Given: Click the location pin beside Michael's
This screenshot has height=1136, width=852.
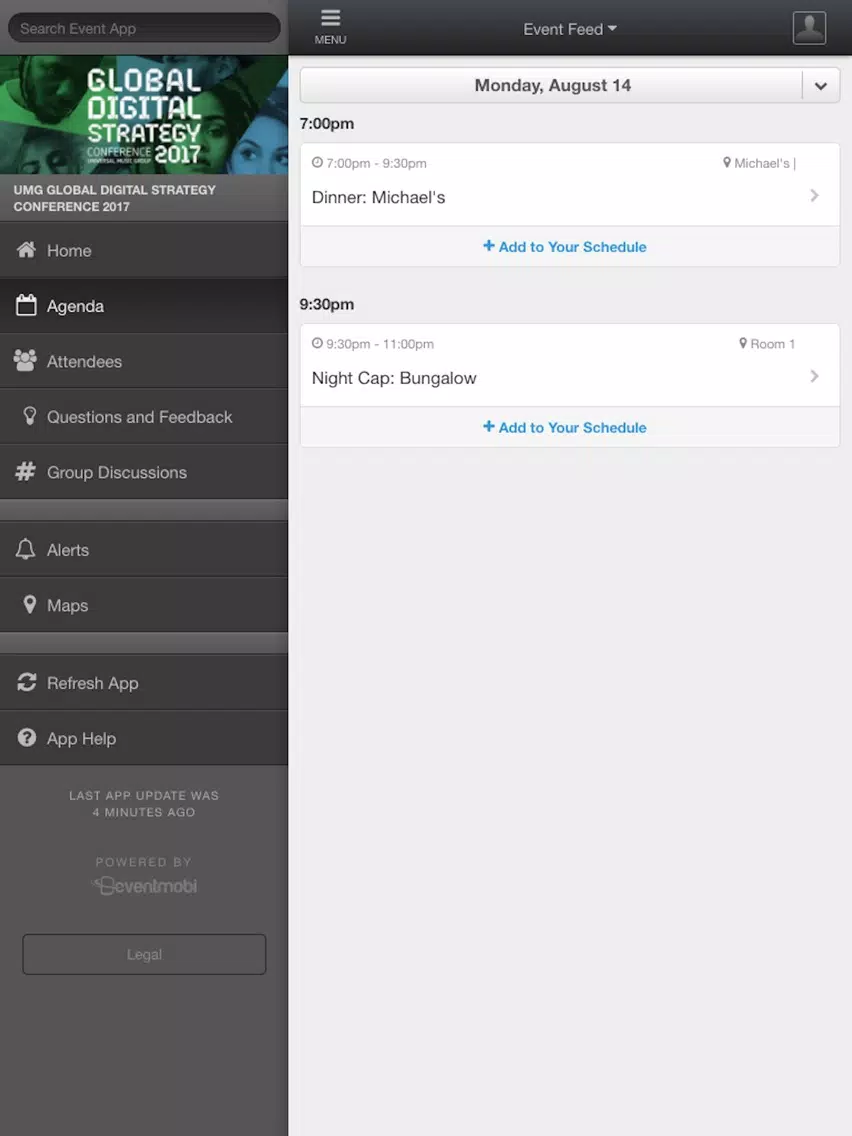Looking at the screenshot, I should coord(727,162).
